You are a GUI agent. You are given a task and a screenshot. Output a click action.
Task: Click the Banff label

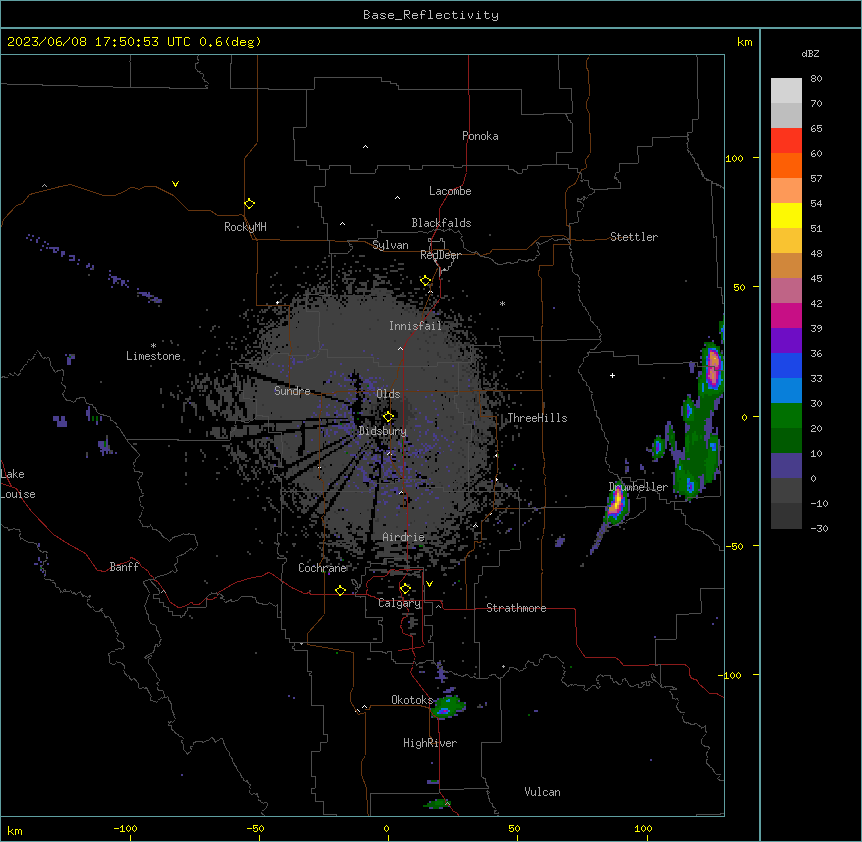[x=124, y=567]
